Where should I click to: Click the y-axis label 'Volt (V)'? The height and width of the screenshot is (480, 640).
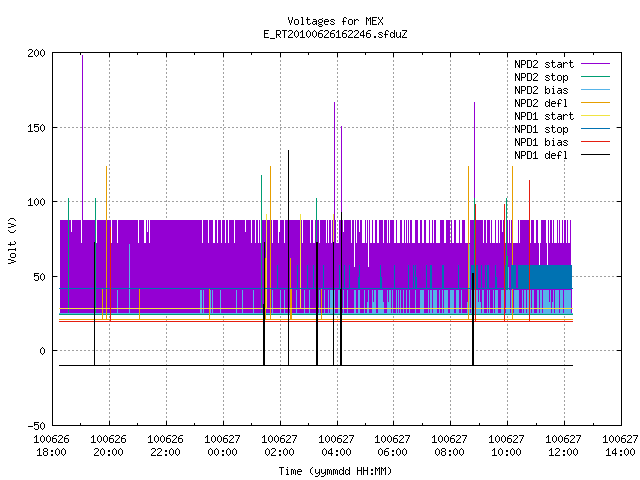pos(12,240)
